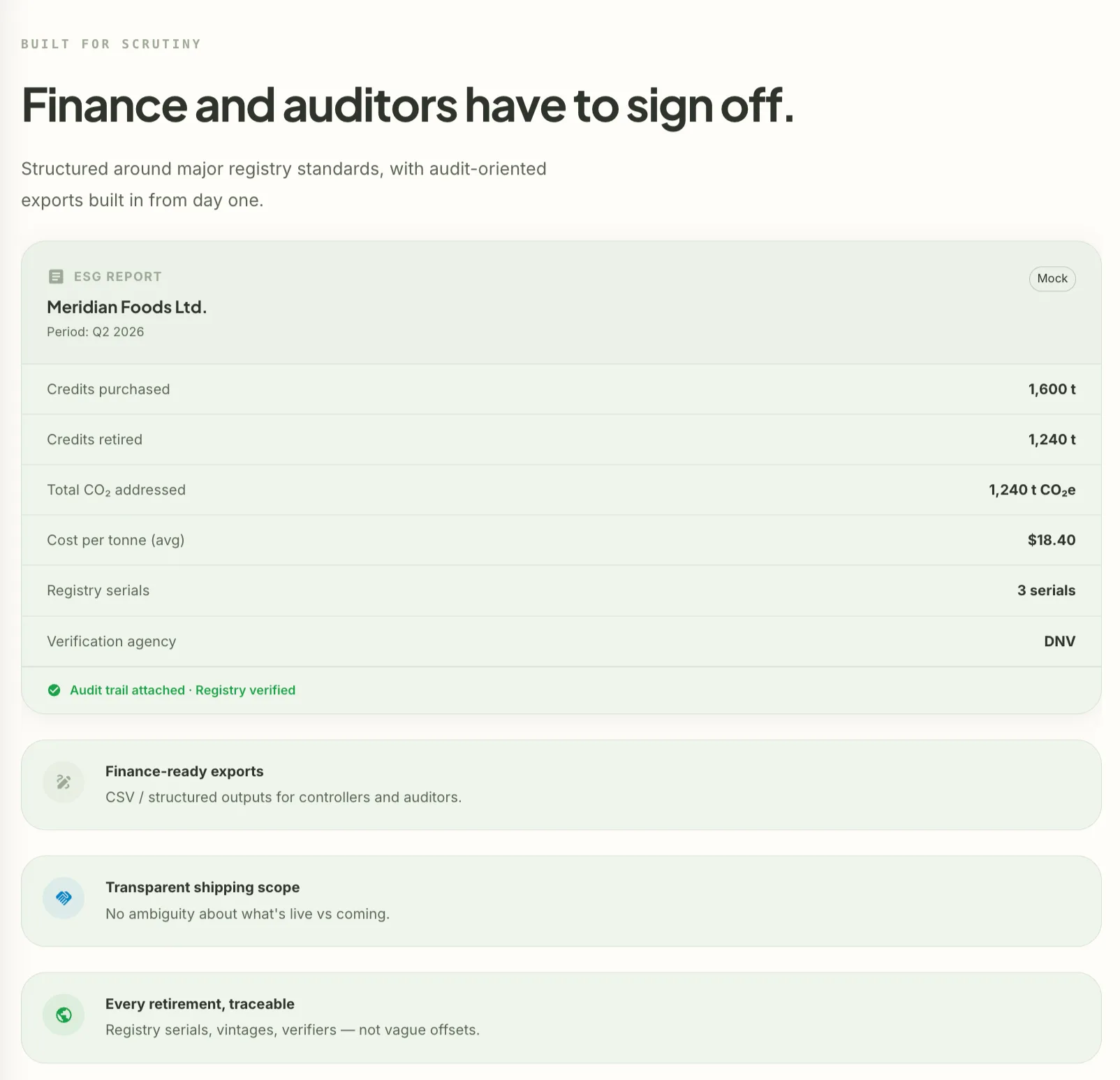The image size is (1120, 1080).
Task: Click the Mock badge
Action: click(x=1052, y=279)
